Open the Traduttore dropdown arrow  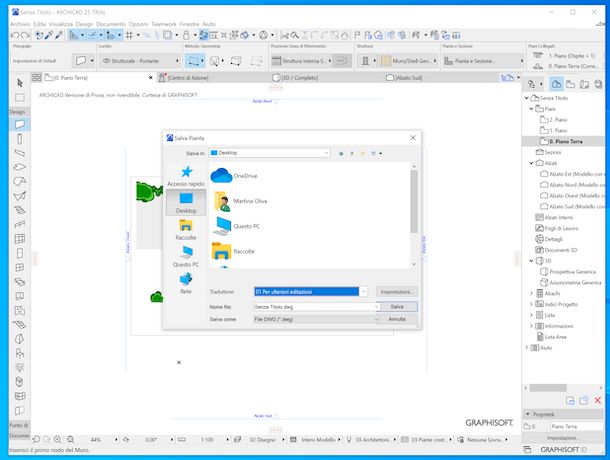(x=363, y=291)
